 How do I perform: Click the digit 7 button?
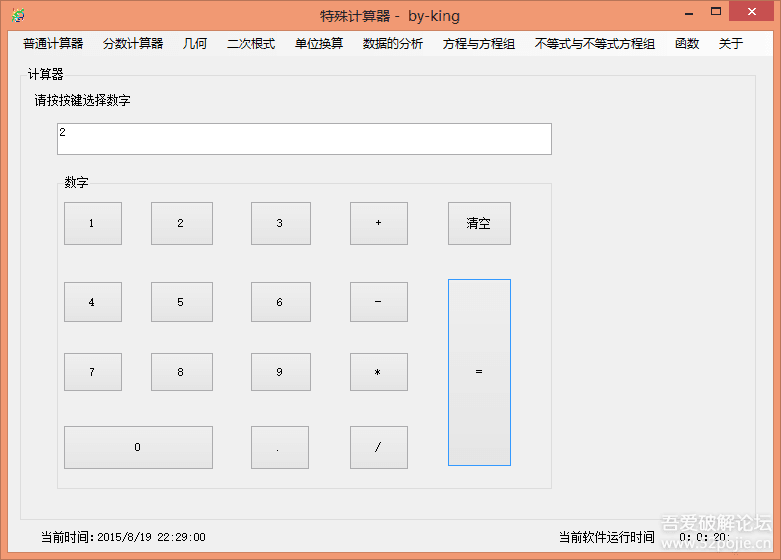coord(93,372)
